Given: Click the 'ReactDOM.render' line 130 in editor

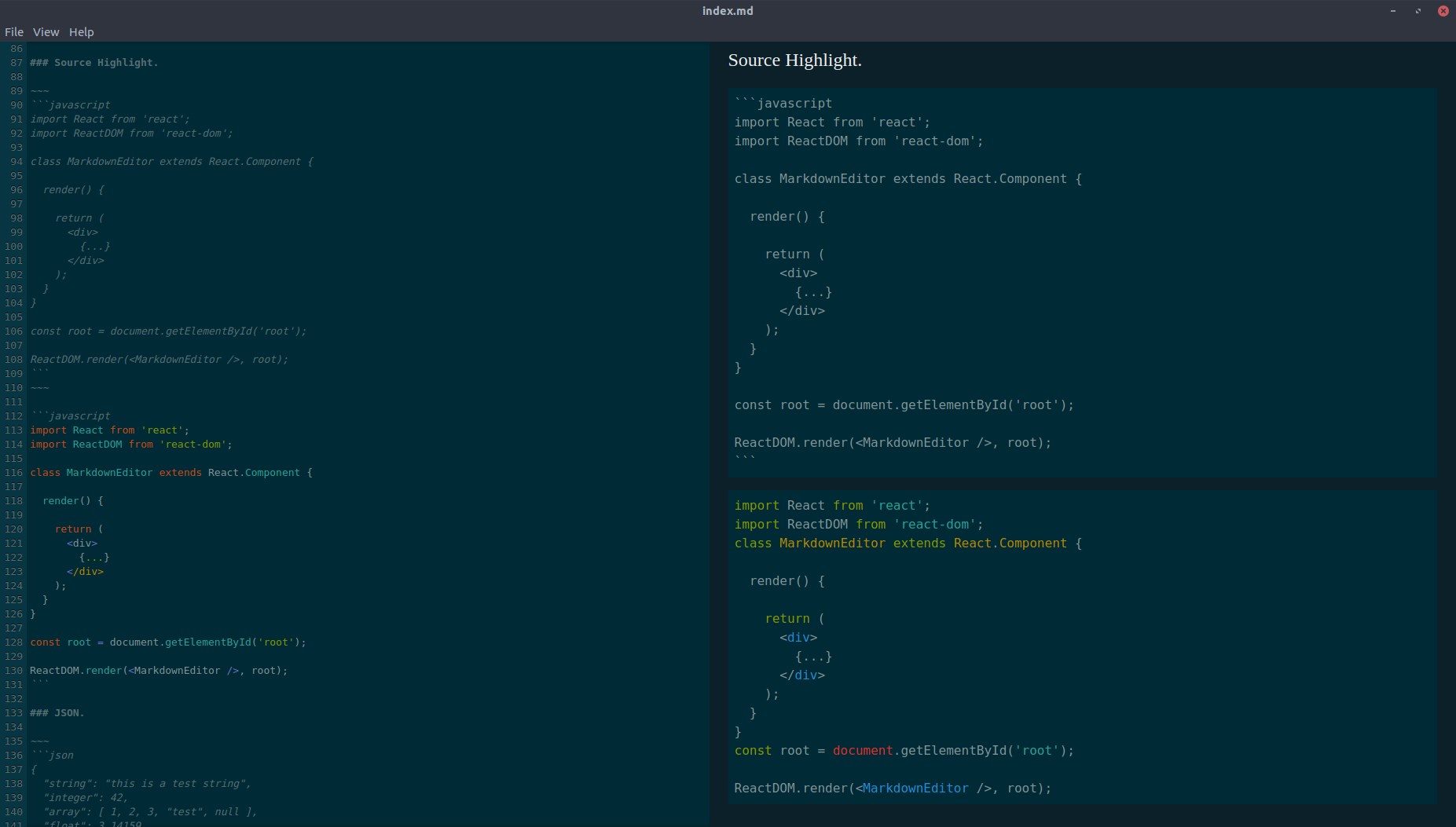Looking at the screenshot, I should (x=159, y=671).
